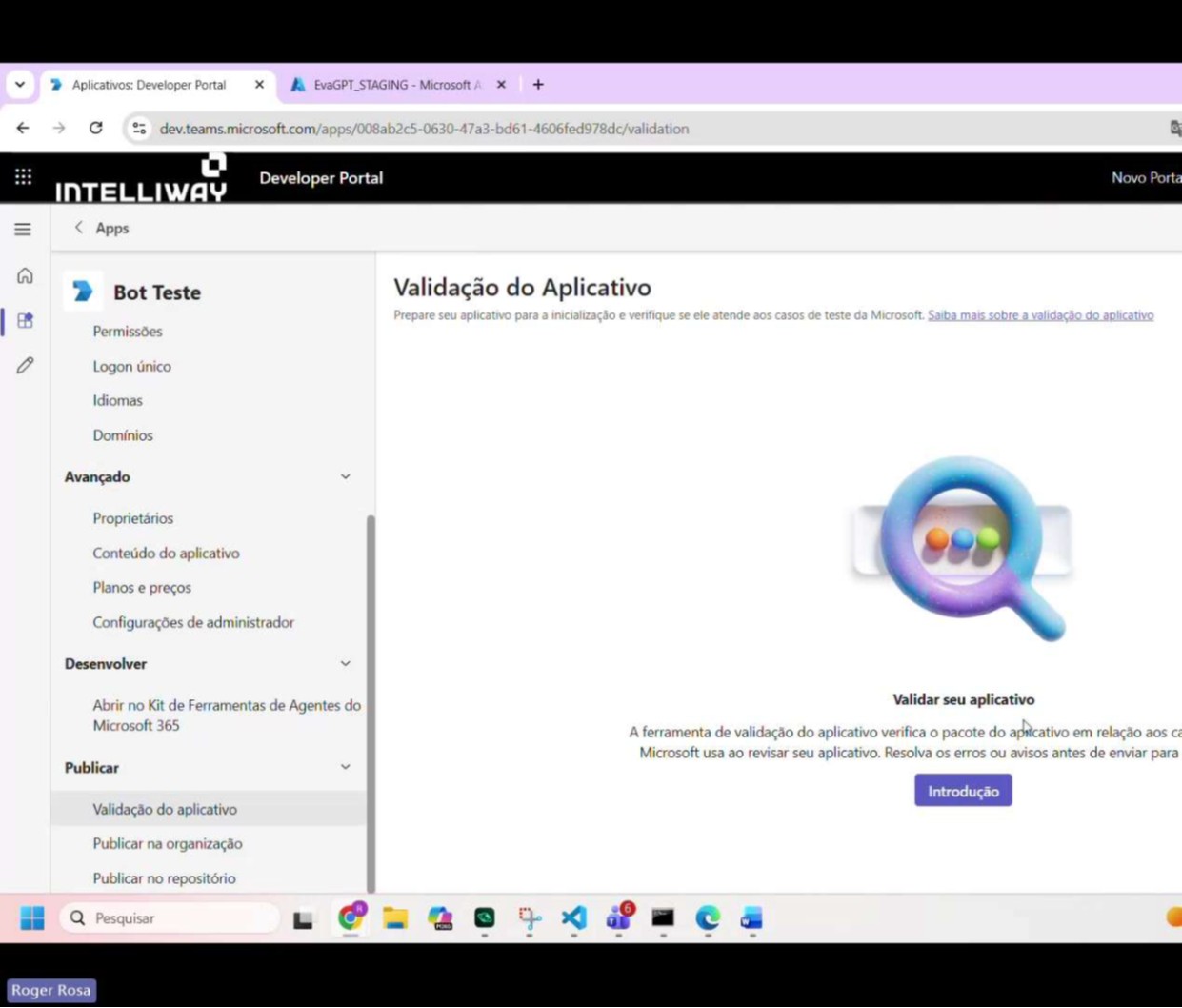
Task: Collapse the Avançado section
Action: tap(346, 476)
